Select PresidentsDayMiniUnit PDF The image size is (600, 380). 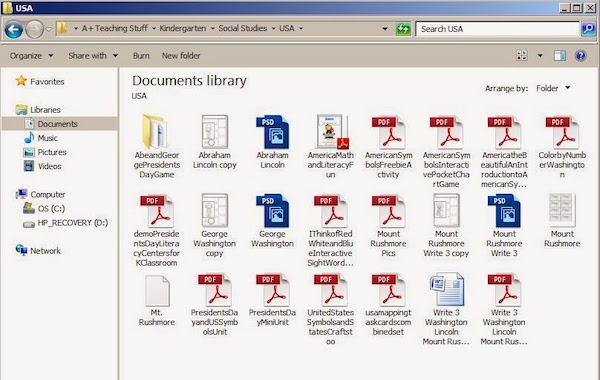272,300
